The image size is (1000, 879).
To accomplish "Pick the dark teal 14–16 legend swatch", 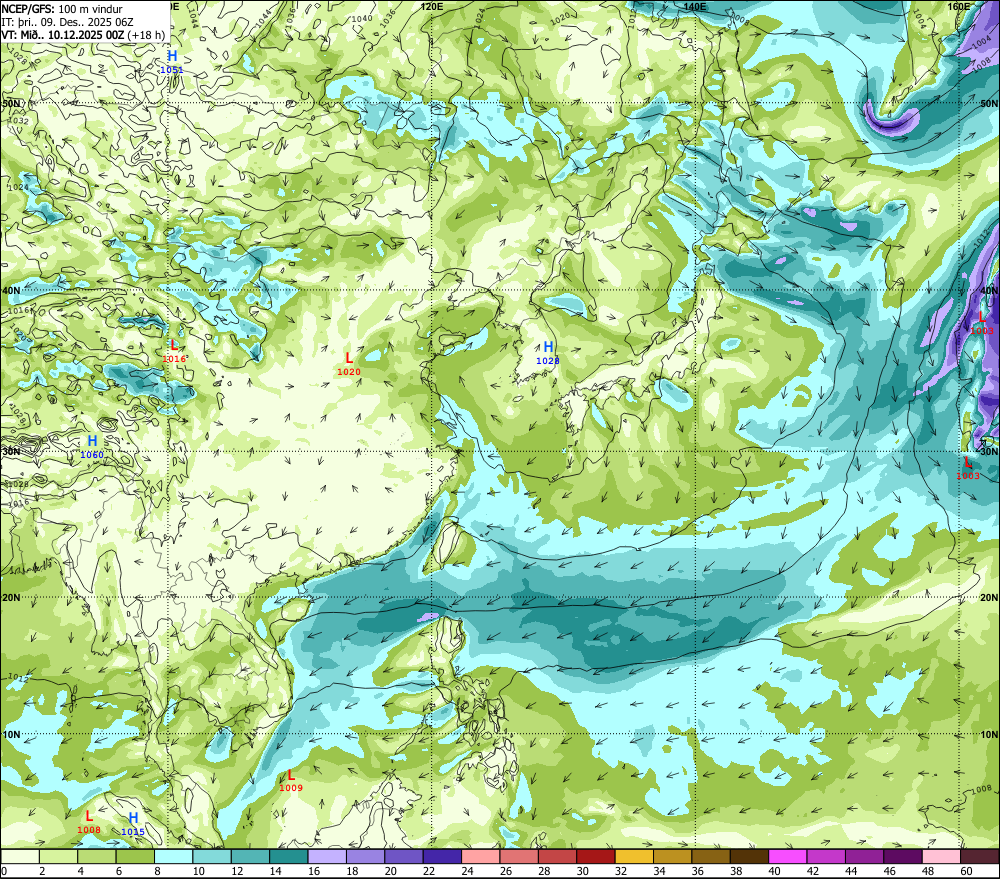I will 289,856.
